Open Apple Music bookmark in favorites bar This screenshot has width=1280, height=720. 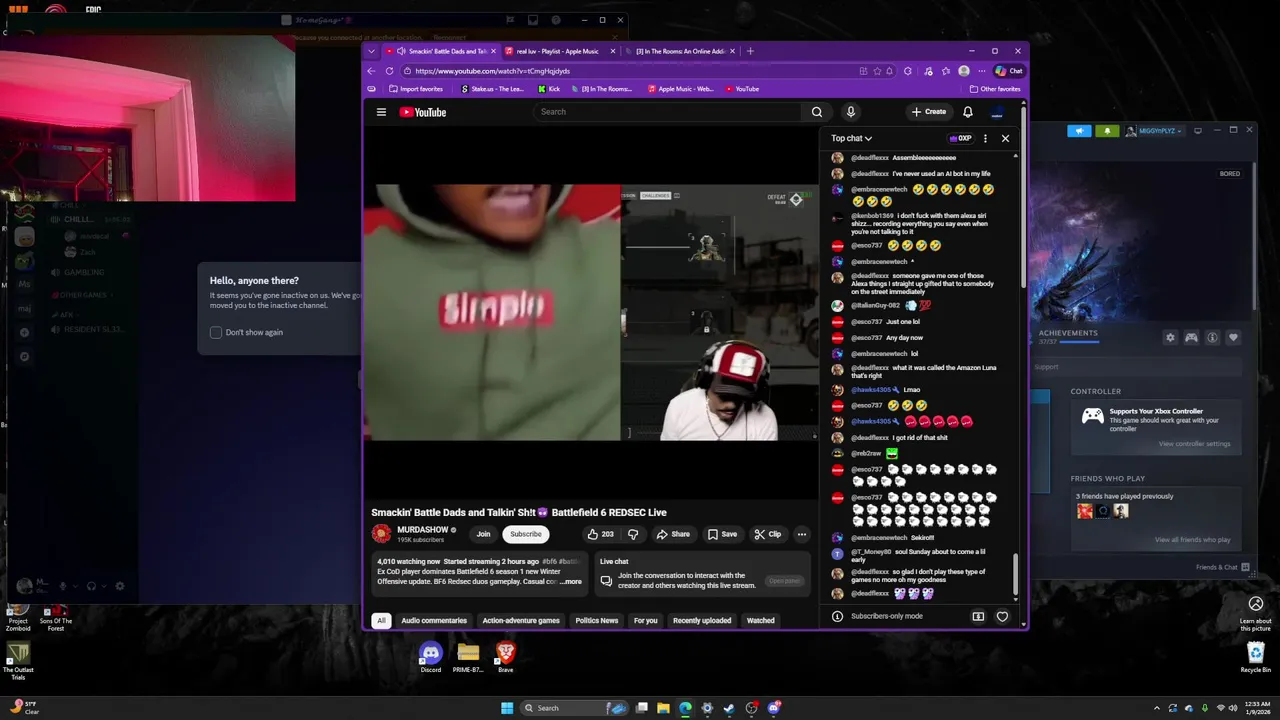[680, 89]
